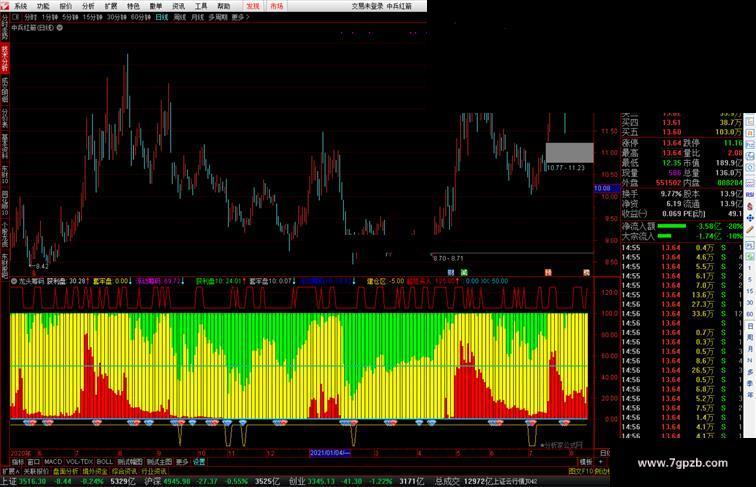Switch to 60分钟 period
The image size is (756, 487).
point(141,17)
